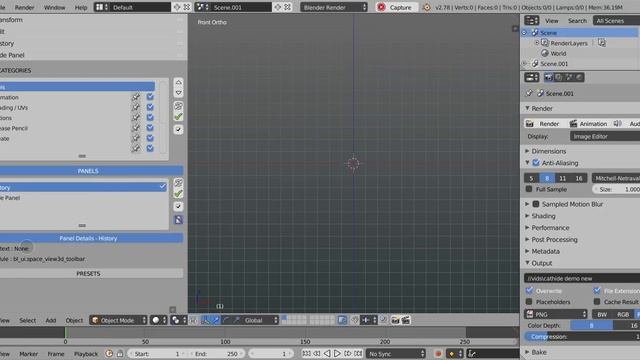Open the Help menu
The image size is (640, 360).
[81, 7]
